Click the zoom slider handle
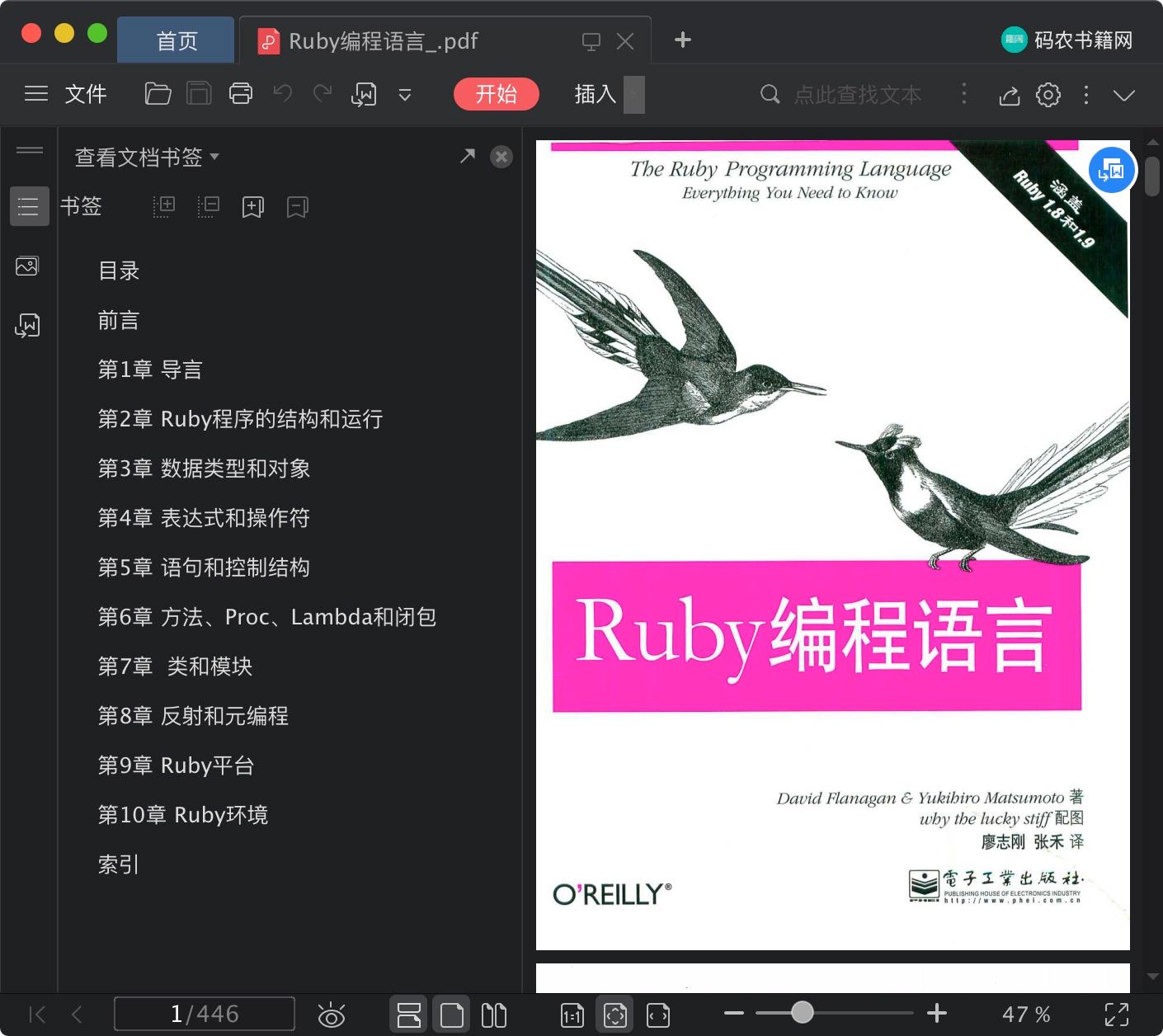 (x=802, y=1012)
